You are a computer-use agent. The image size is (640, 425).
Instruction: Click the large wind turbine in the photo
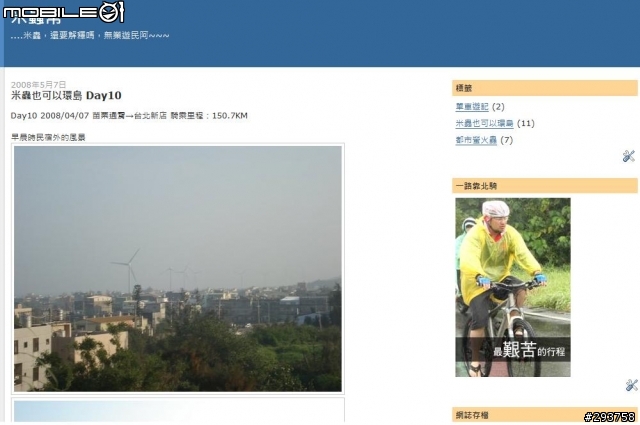click(127, 269)
